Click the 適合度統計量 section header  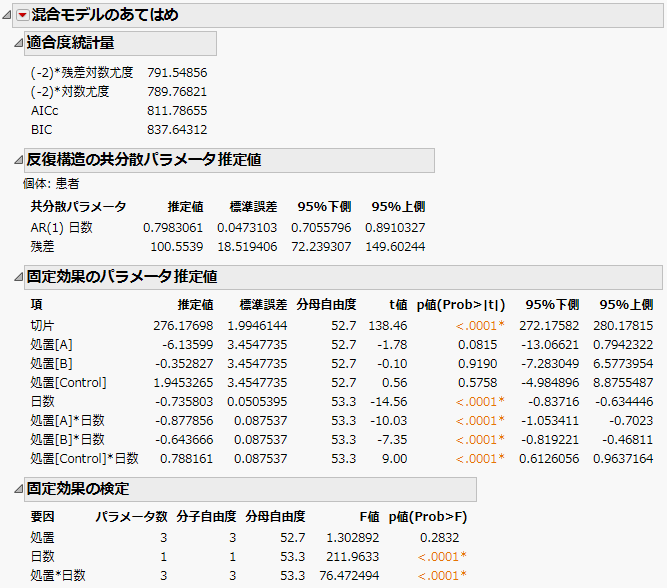(120, 43)
